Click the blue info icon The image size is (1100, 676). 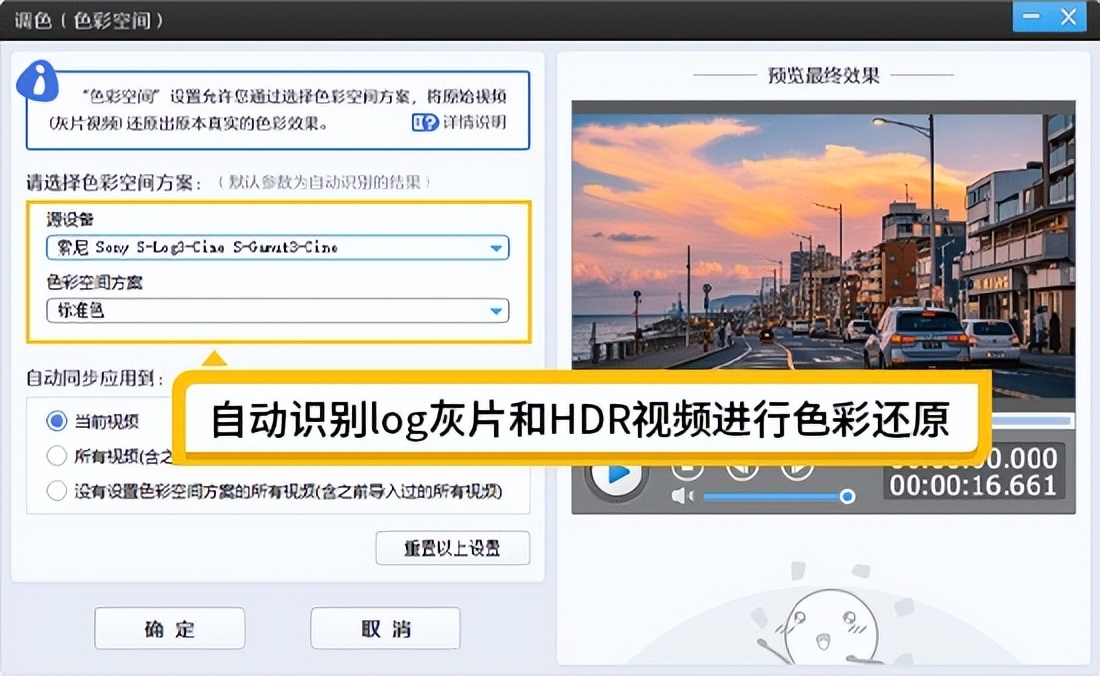click(38, 81)
